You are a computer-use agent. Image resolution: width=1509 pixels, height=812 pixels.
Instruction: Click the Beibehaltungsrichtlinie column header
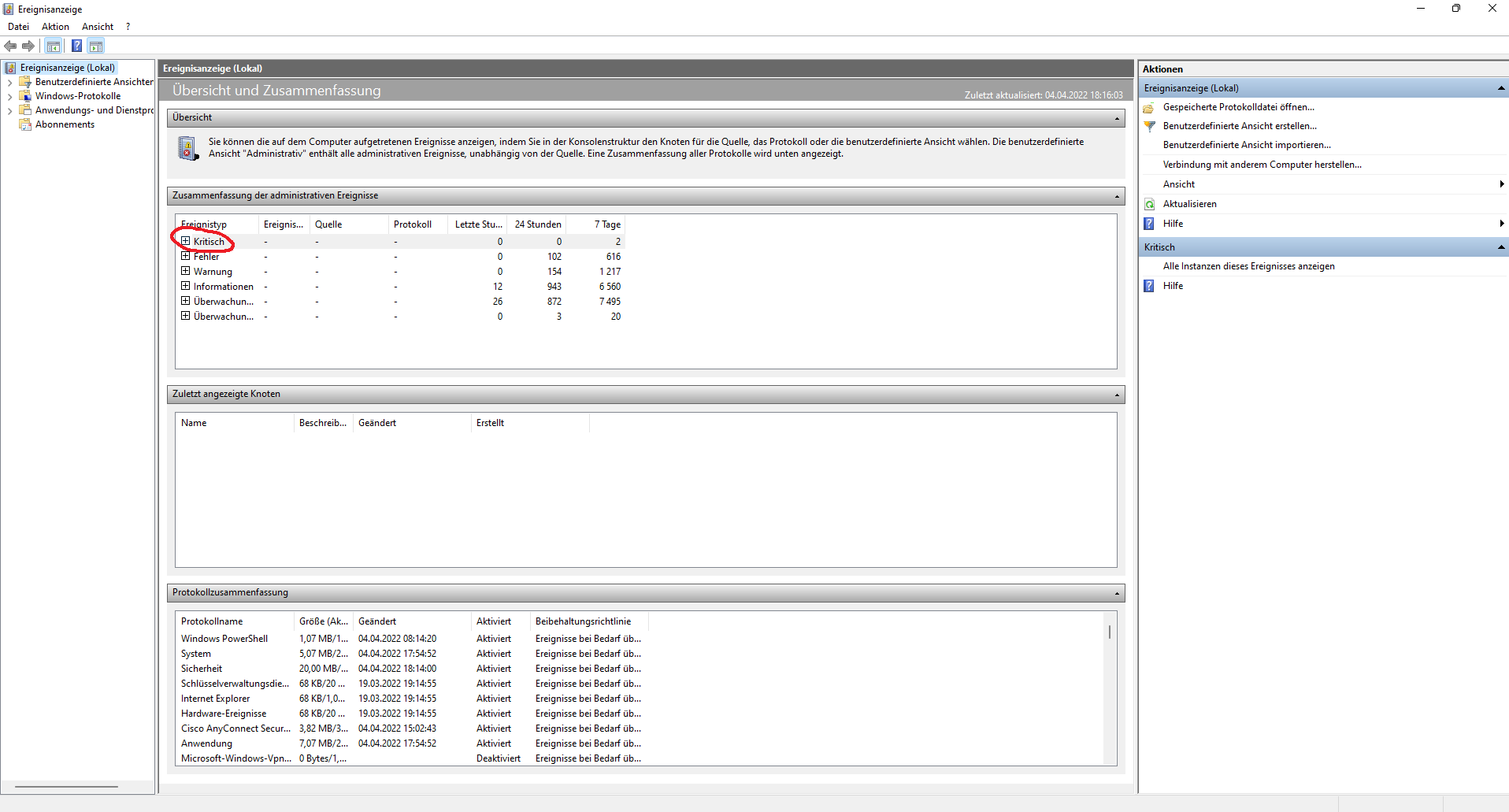coord(589,621)
